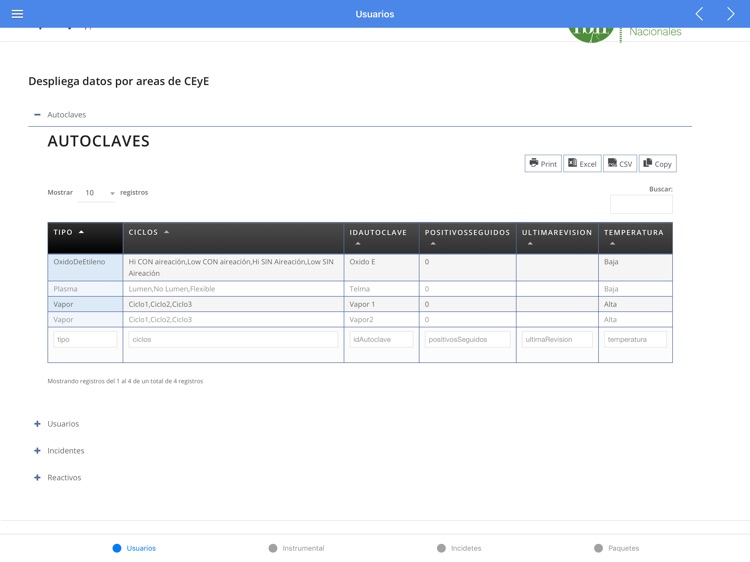Viewport: 750px width, 562px height.
Task: Click the positivosSeguidos filter field
Action: pos(468,340)
